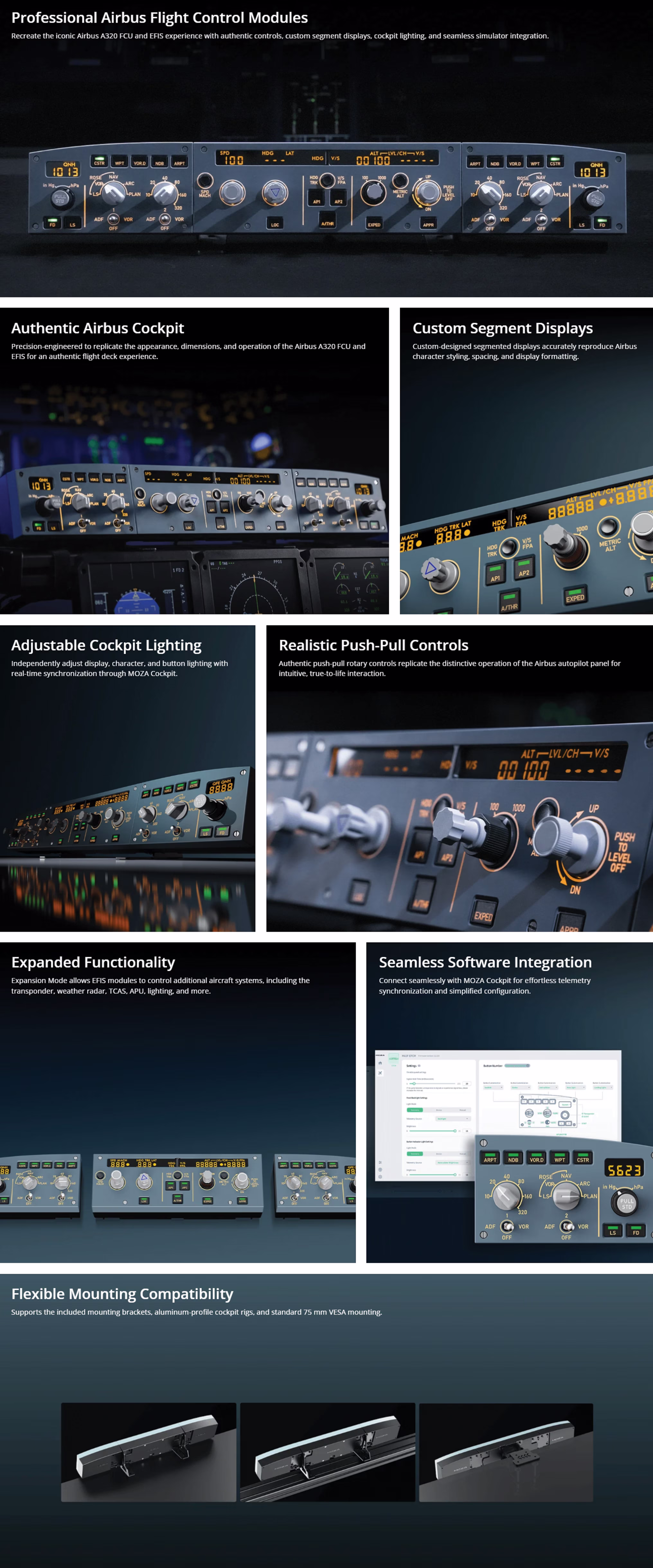This screenshot has width=653, height=1568.
Task: Click the 'Expansion Mode allows EFIS modules' description
Action: (160, 986)
